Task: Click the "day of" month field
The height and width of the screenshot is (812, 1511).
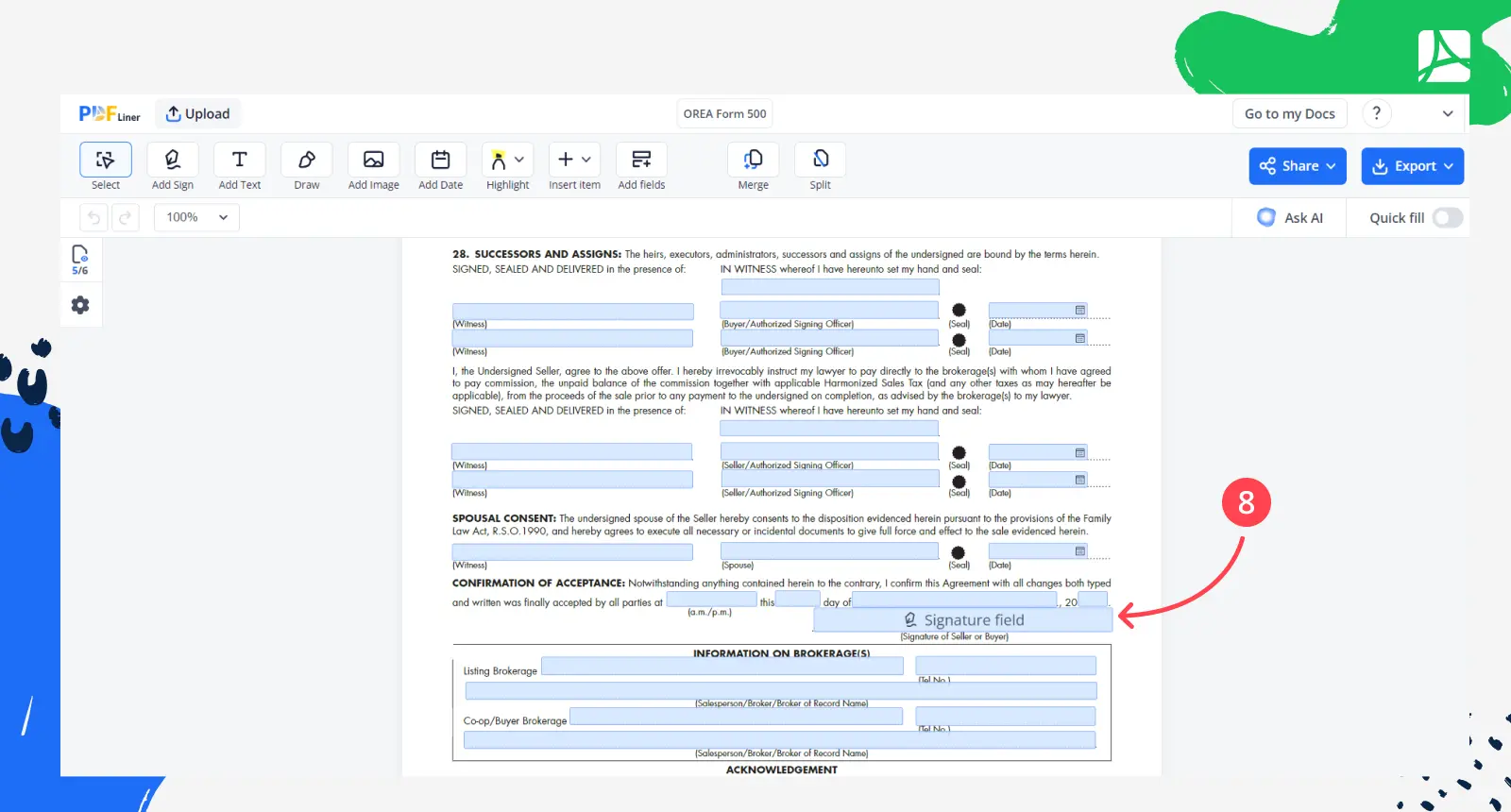Action: click(x=955, y=600)
